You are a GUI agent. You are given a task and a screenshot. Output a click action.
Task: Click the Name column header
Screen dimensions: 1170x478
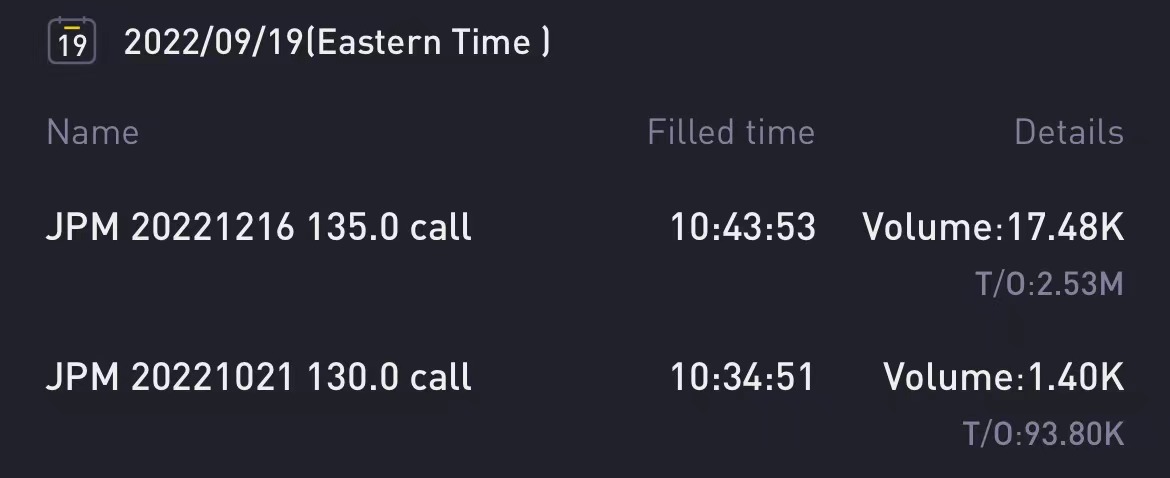click(93, 133)
